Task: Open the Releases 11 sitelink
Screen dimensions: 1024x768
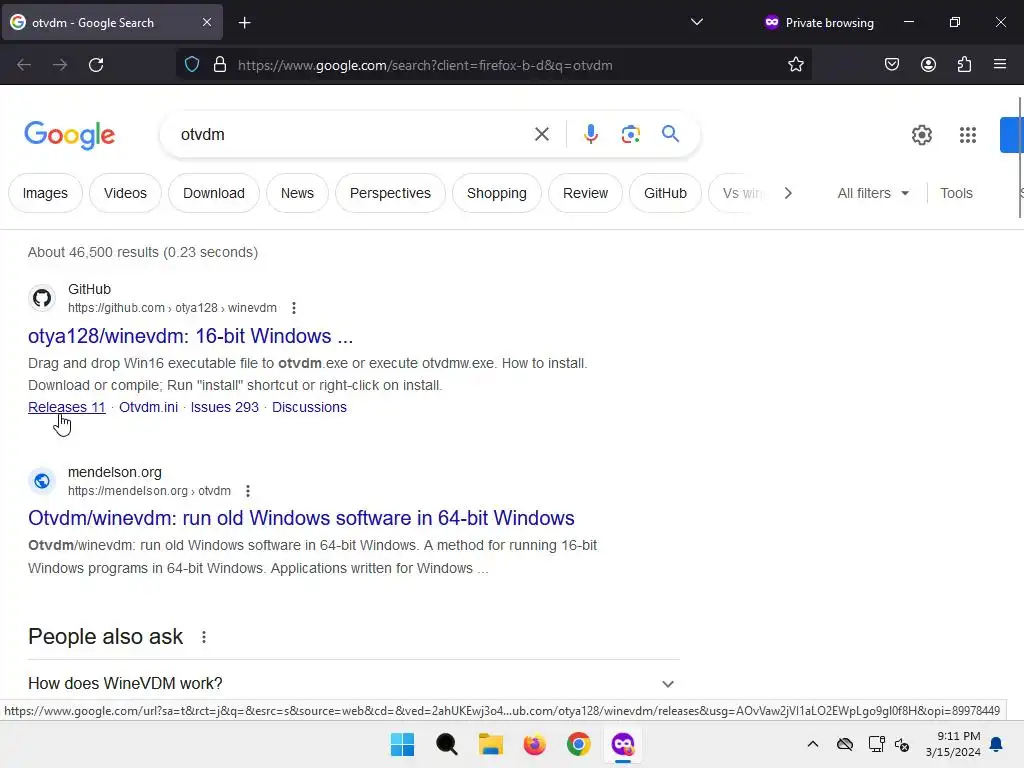Action: (67, 407)
